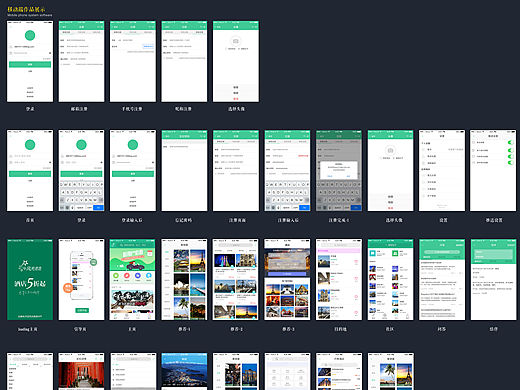Click orange round badge on 引导页 mockup
This screenshot has height=390, width=520.
click(68, 288)
